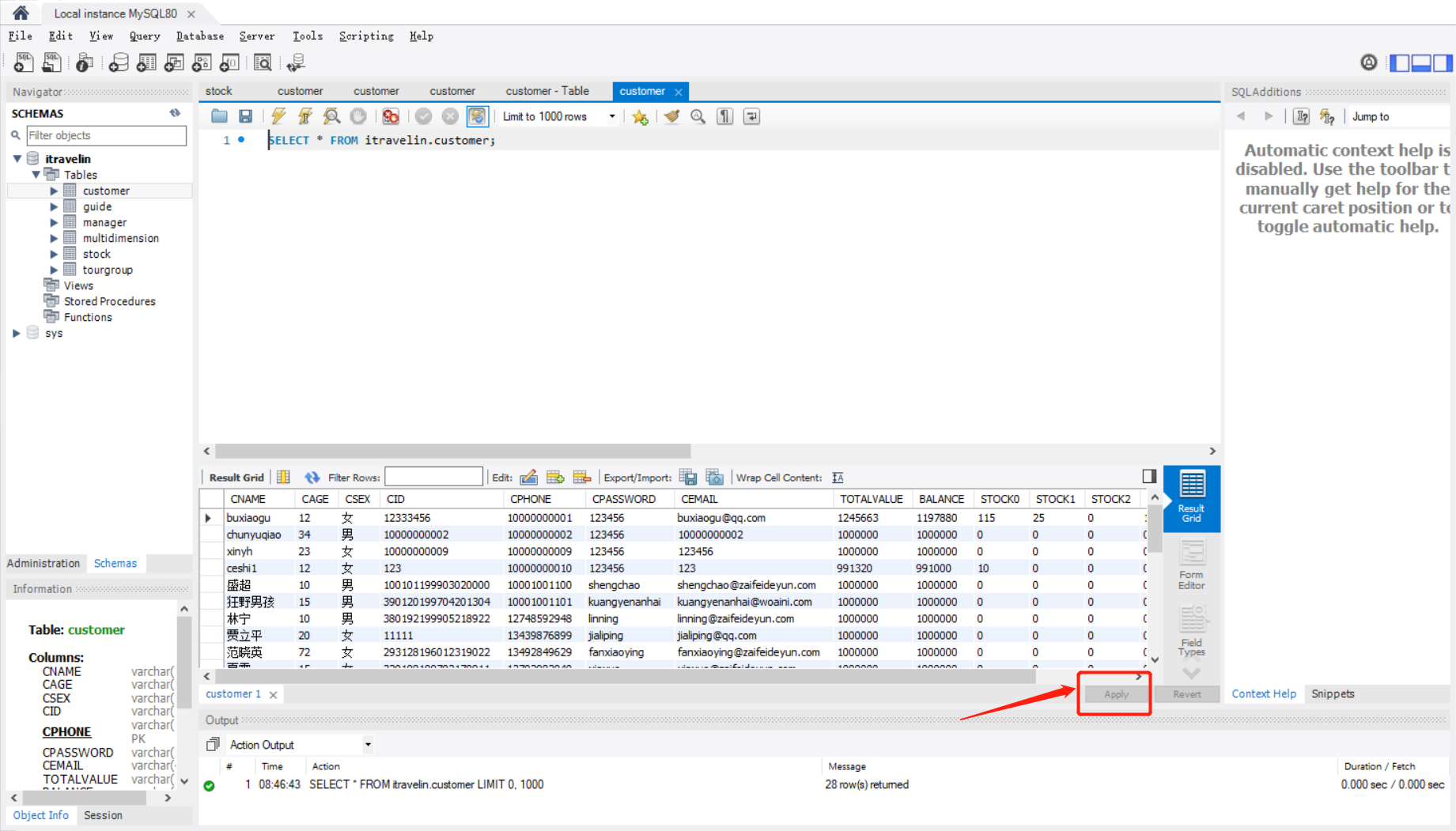Refresh the result grid data
This screenshot has height=831, width=1456.
(x=312, y=477)
